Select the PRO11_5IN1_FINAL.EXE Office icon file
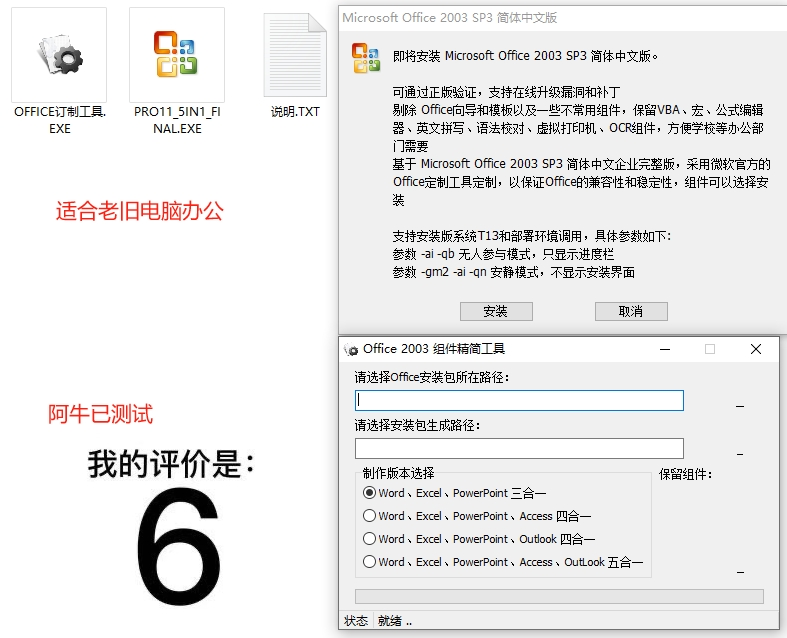This screenshot has height=638, width=787. click(x=177, y=55)
